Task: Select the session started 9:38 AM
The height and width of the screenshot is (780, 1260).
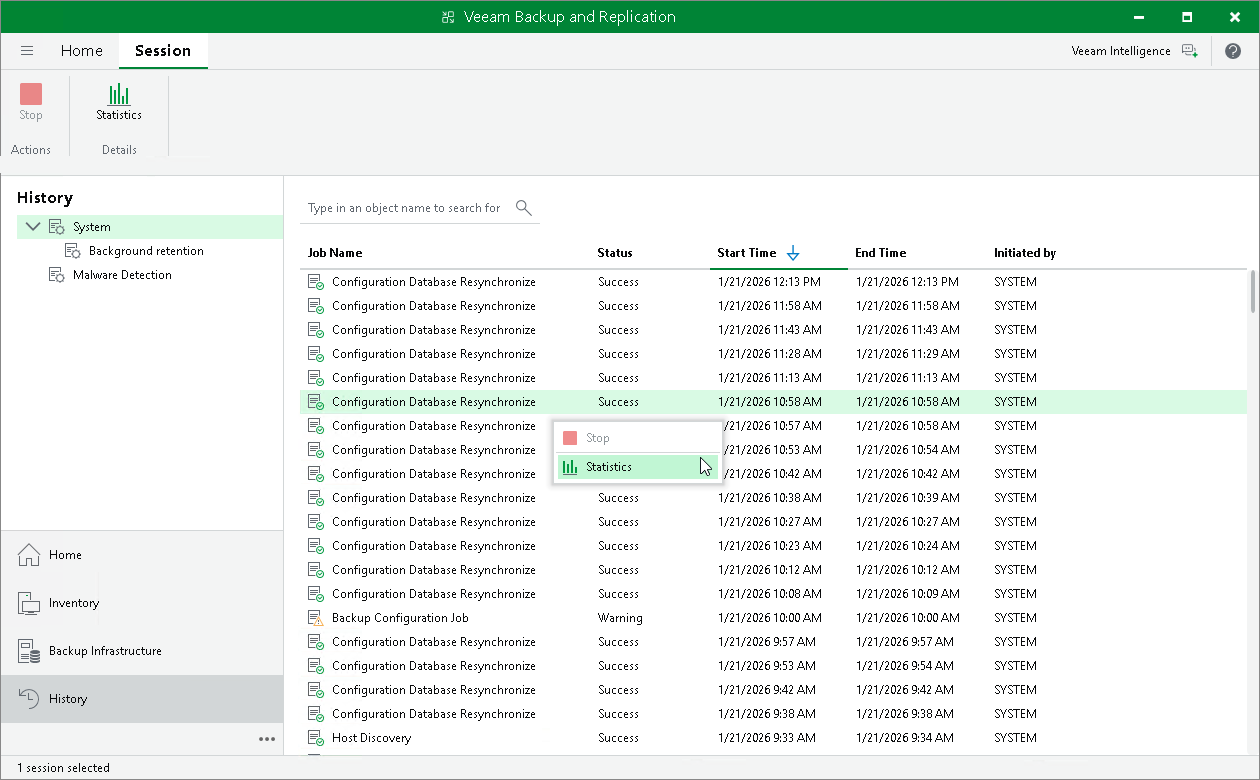Action: [773, 714]
